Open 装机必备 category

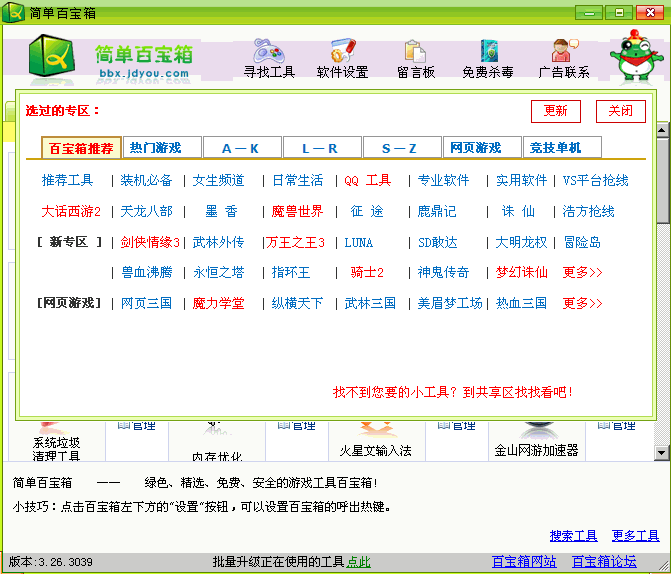(x=146, y=180)
